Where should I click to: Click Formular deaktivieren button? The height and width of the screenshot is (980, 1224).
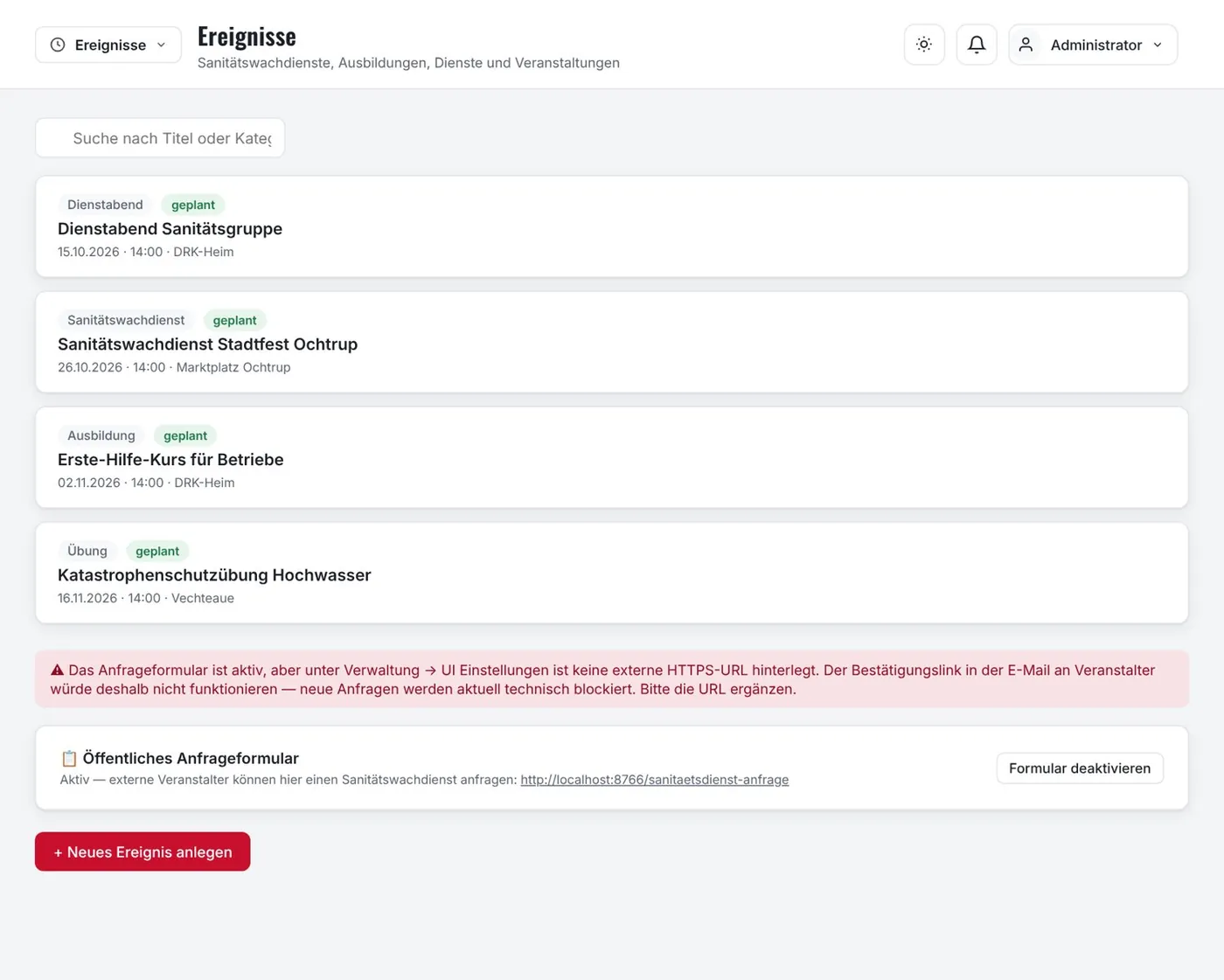(x=1080, y=768)
